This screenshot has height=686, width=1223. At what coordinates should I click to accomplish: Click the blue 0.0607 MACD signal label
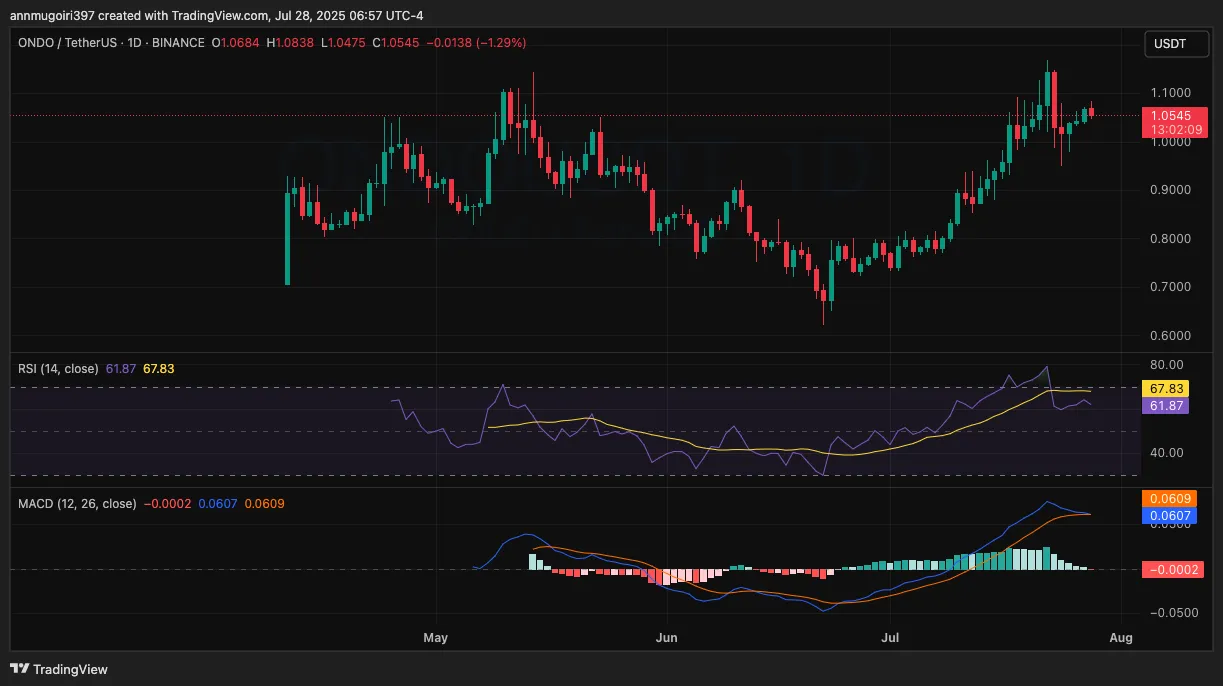1171,515
